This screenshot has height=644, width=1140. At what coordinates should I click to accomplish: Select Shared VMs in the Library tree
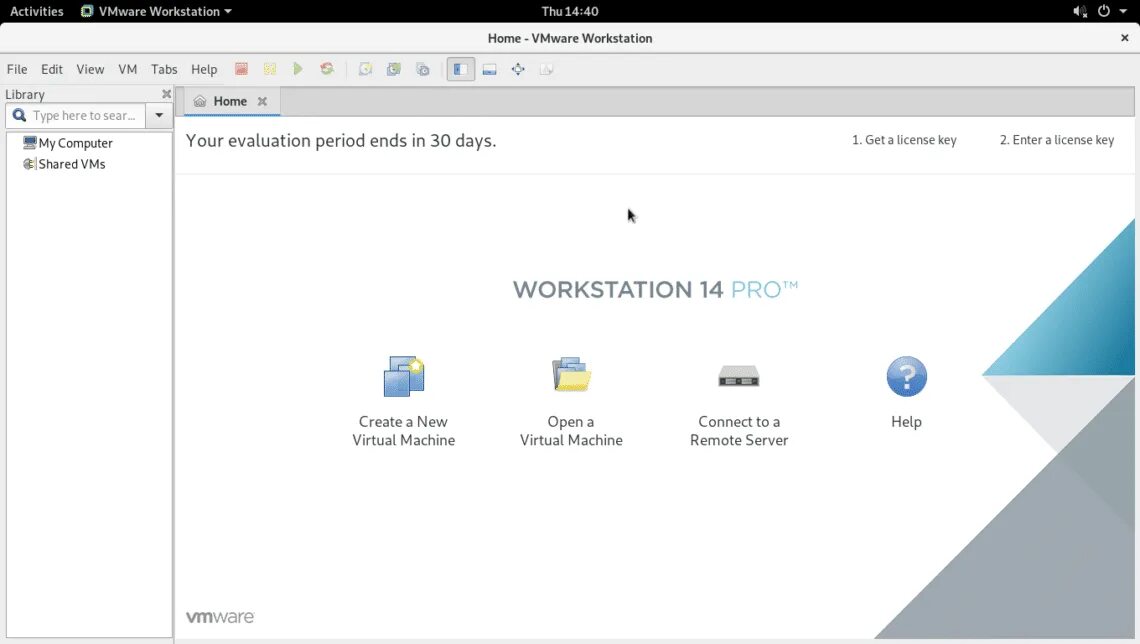(x=64, y=164)
